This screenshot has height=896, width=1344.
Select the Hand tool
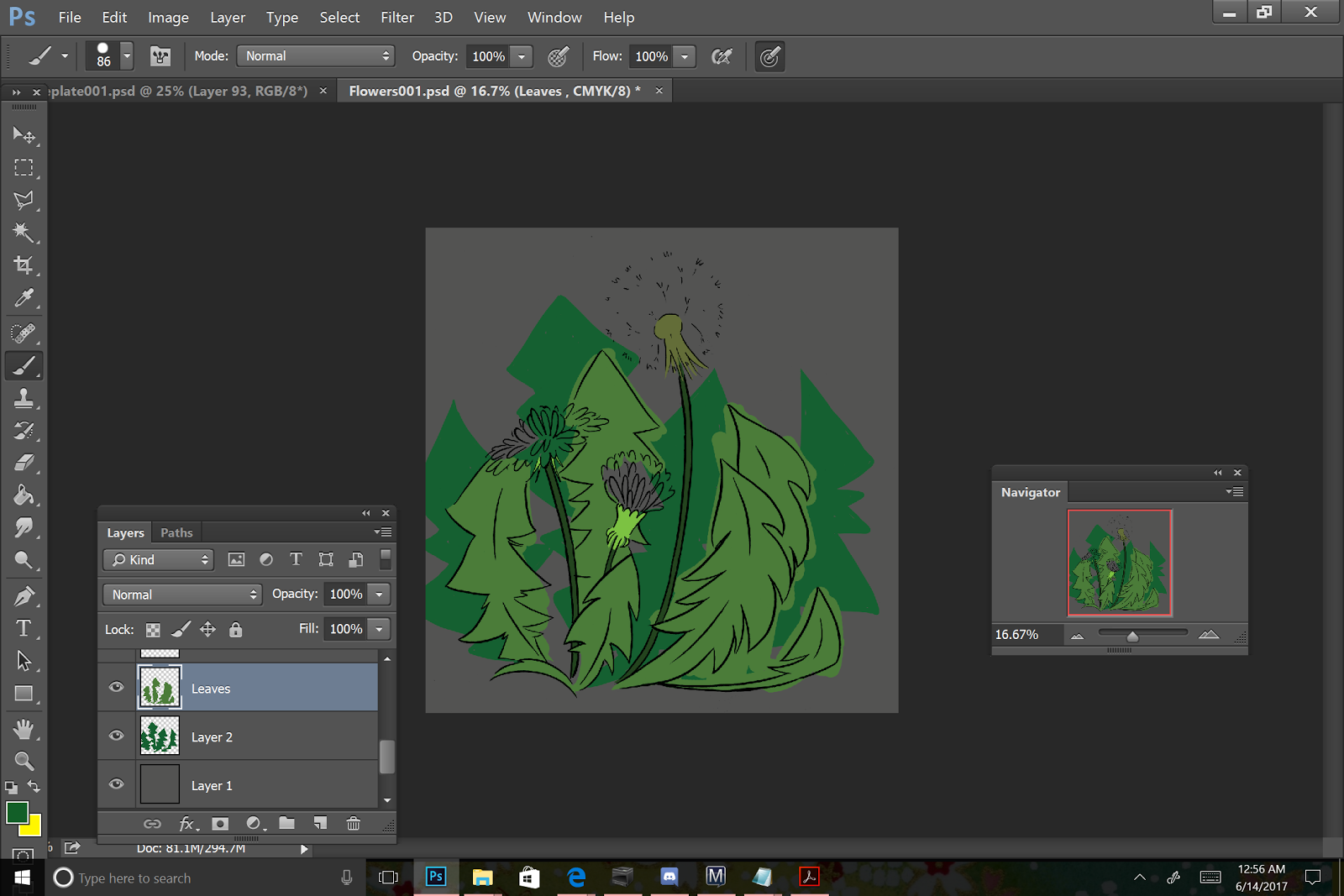point(24,728)
